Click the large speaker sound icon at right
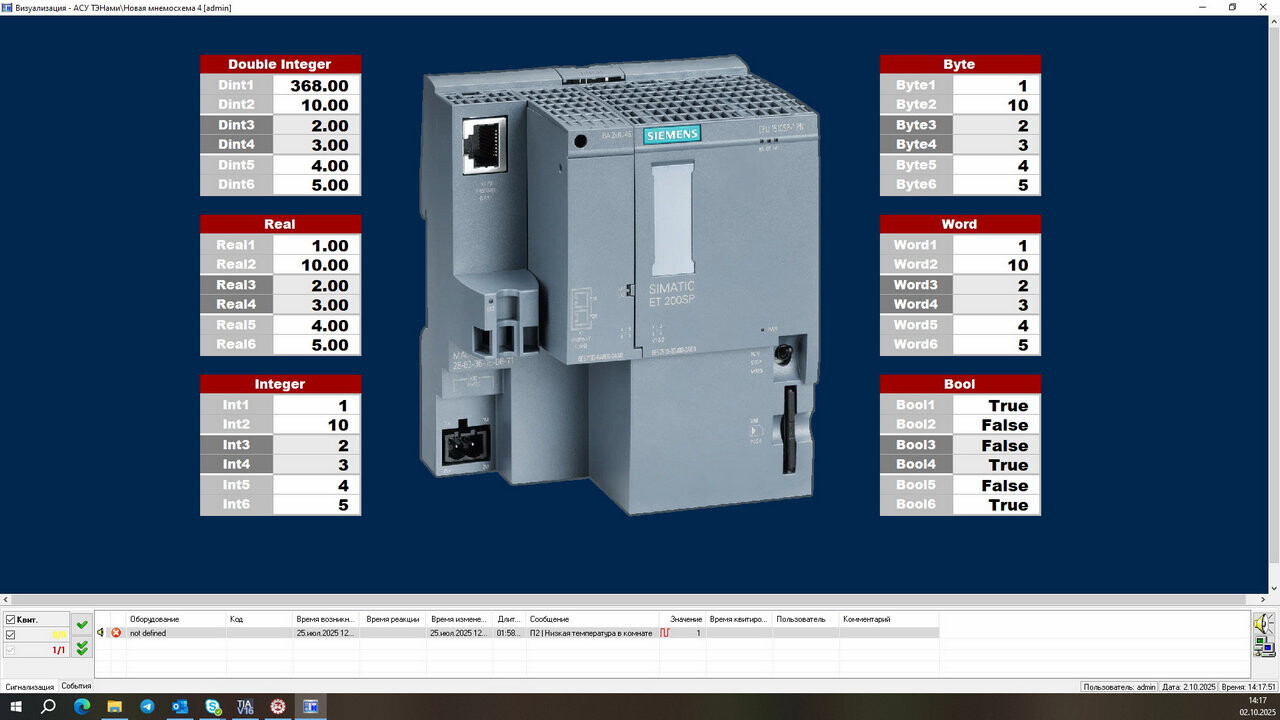 pyautogui.click(x=1264, y=625)
